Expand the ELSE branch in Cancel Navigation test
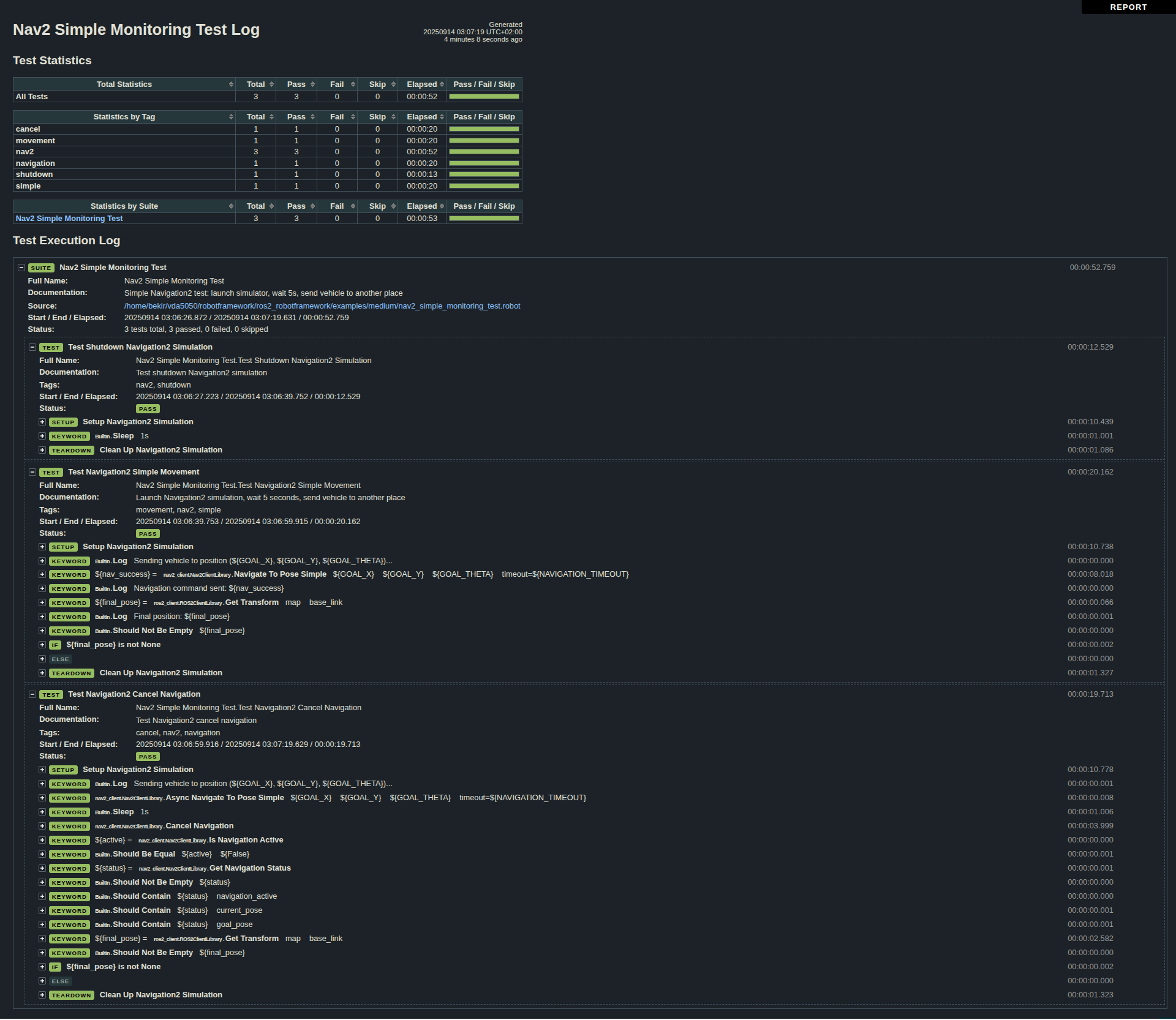 pos(42,981)
